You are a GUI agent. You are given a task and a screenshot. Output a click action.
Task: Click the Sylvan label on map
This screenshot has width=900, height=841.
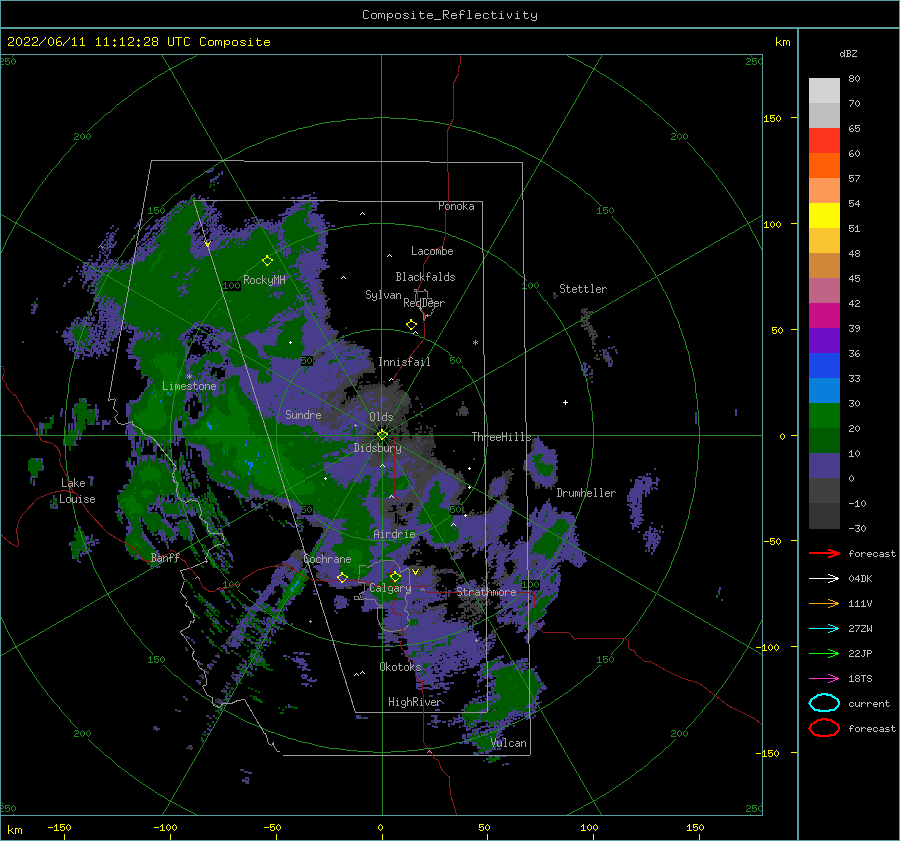click(x=383, y=295)
